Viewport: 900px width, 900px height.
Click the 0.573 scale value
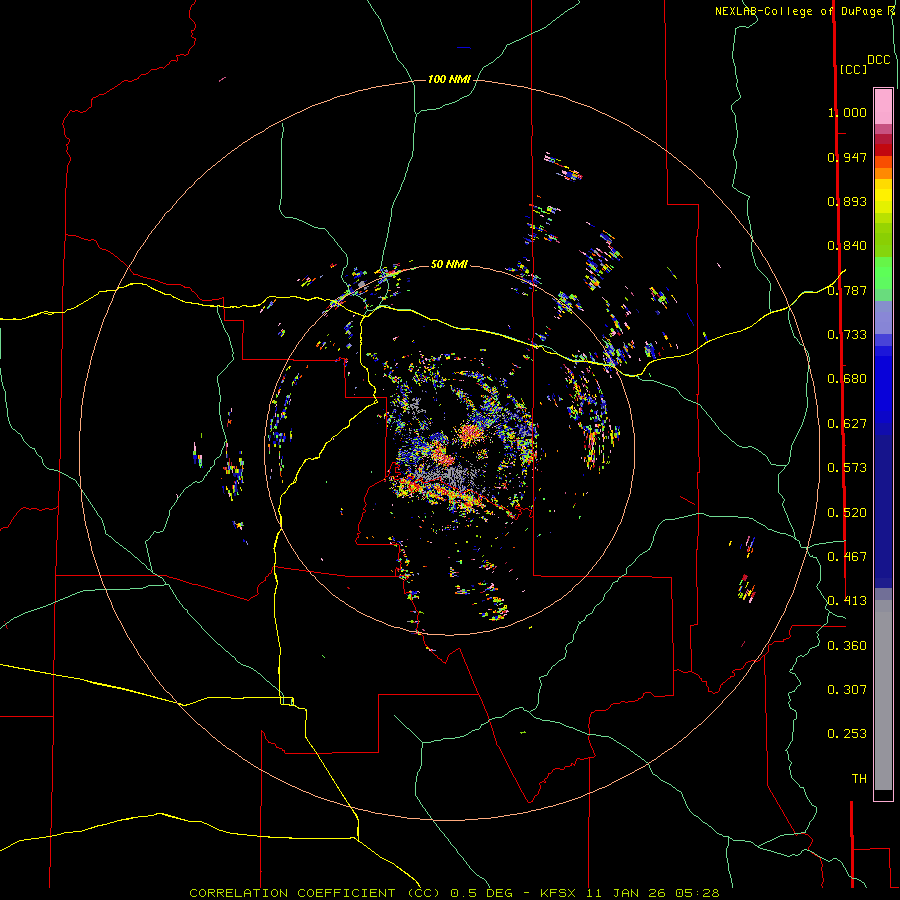847,468
